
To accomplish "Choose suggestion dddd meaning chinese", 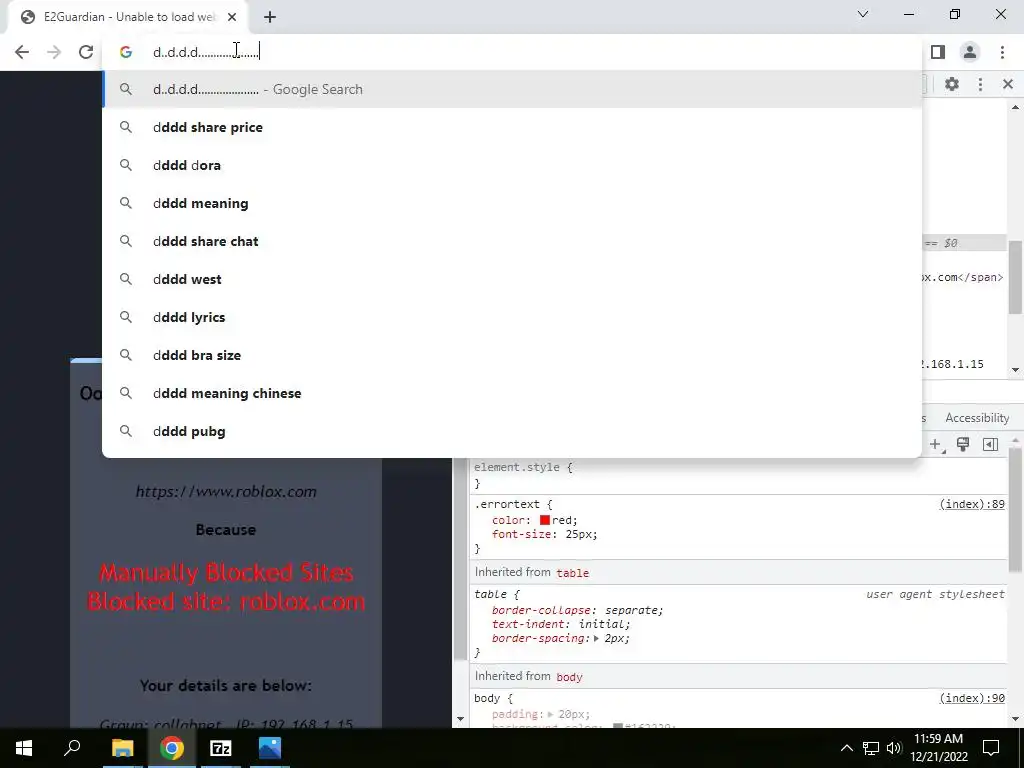I will click(x=512, y=393).
